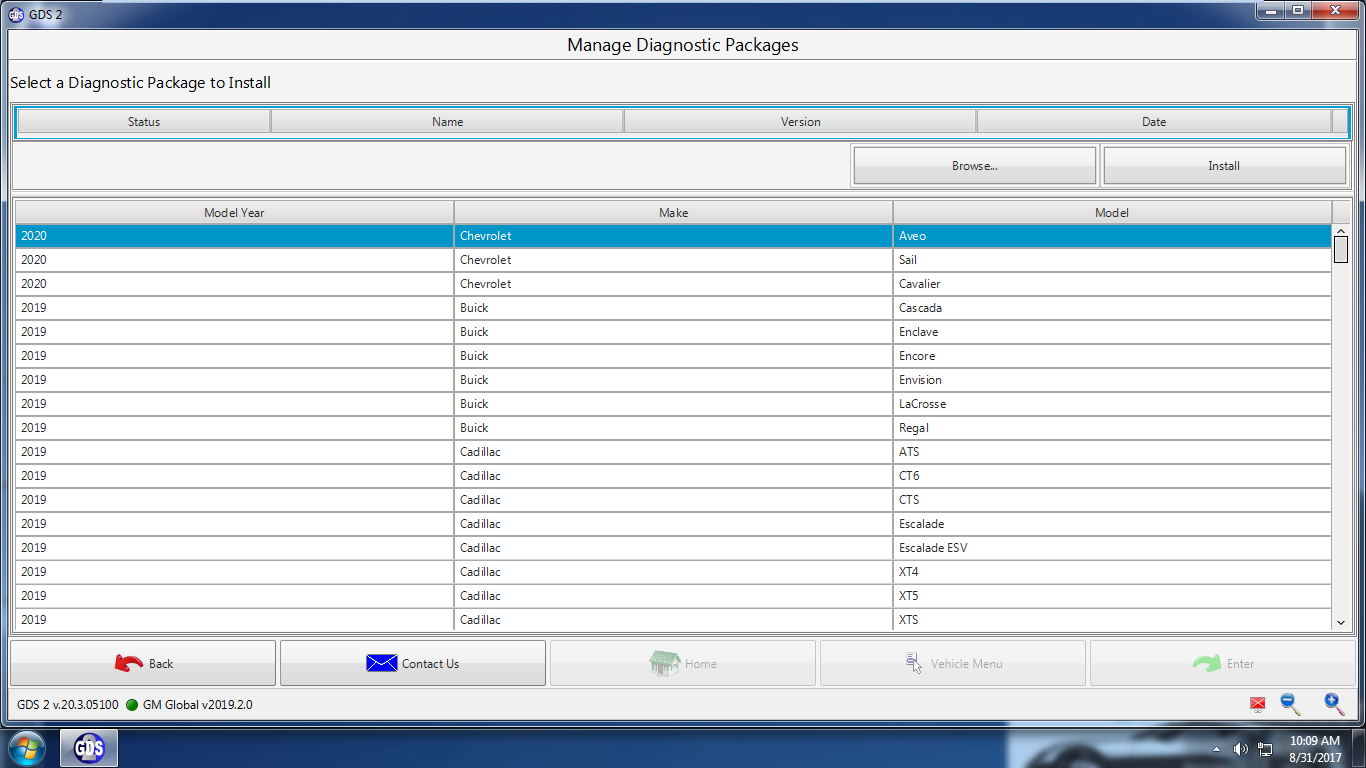Select the Enclave model cell

click(1112, 332)
